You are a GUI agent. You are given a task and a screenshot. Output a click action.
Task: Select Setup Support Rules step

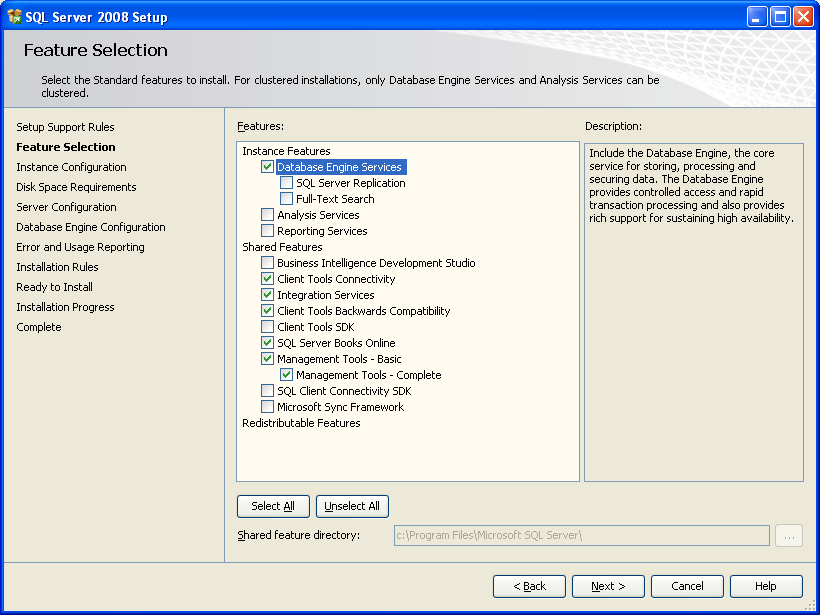tap(65, 127)
